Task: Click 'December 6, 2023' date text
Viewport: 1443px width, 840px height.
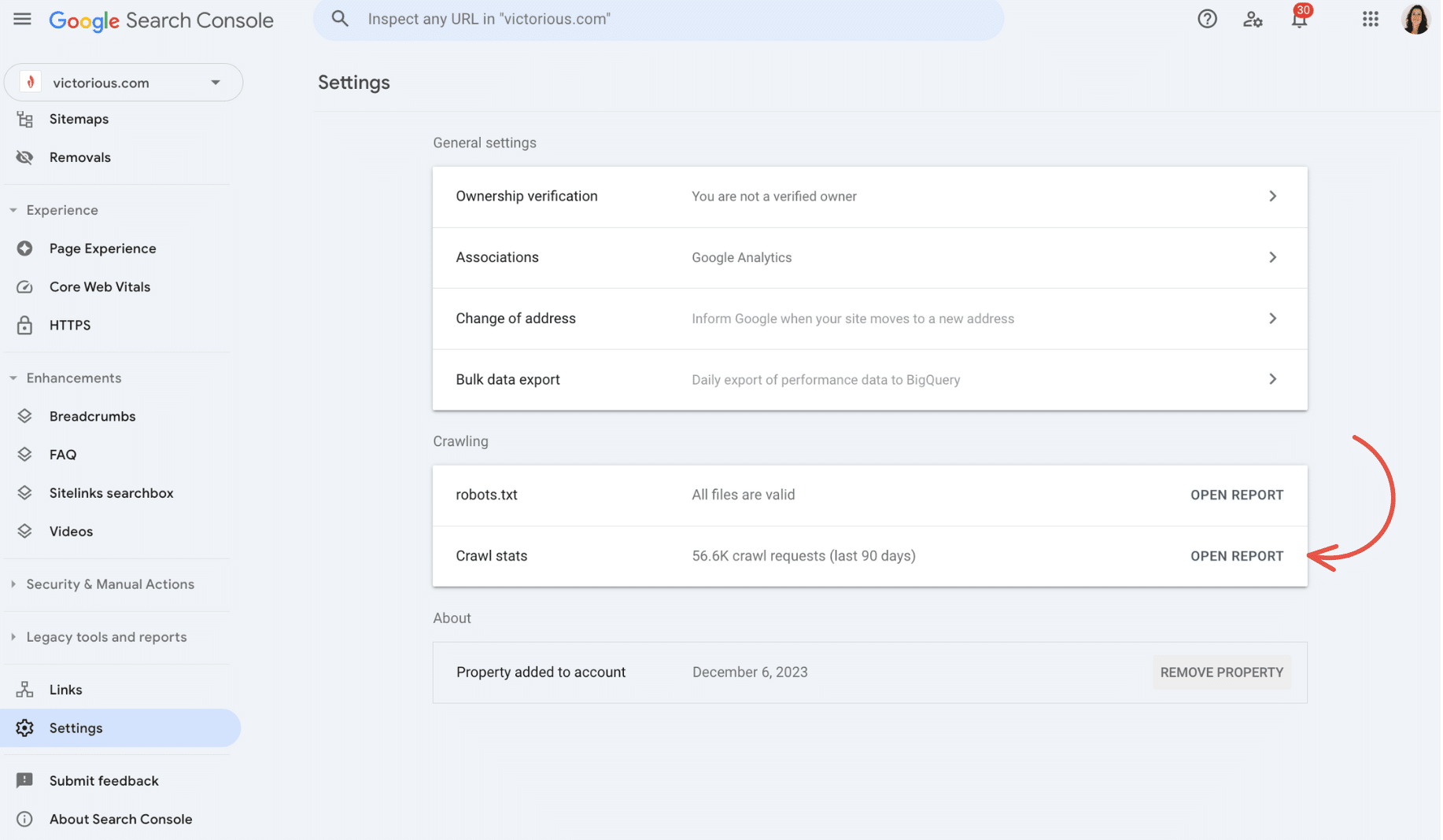Action: coord(750,672)
